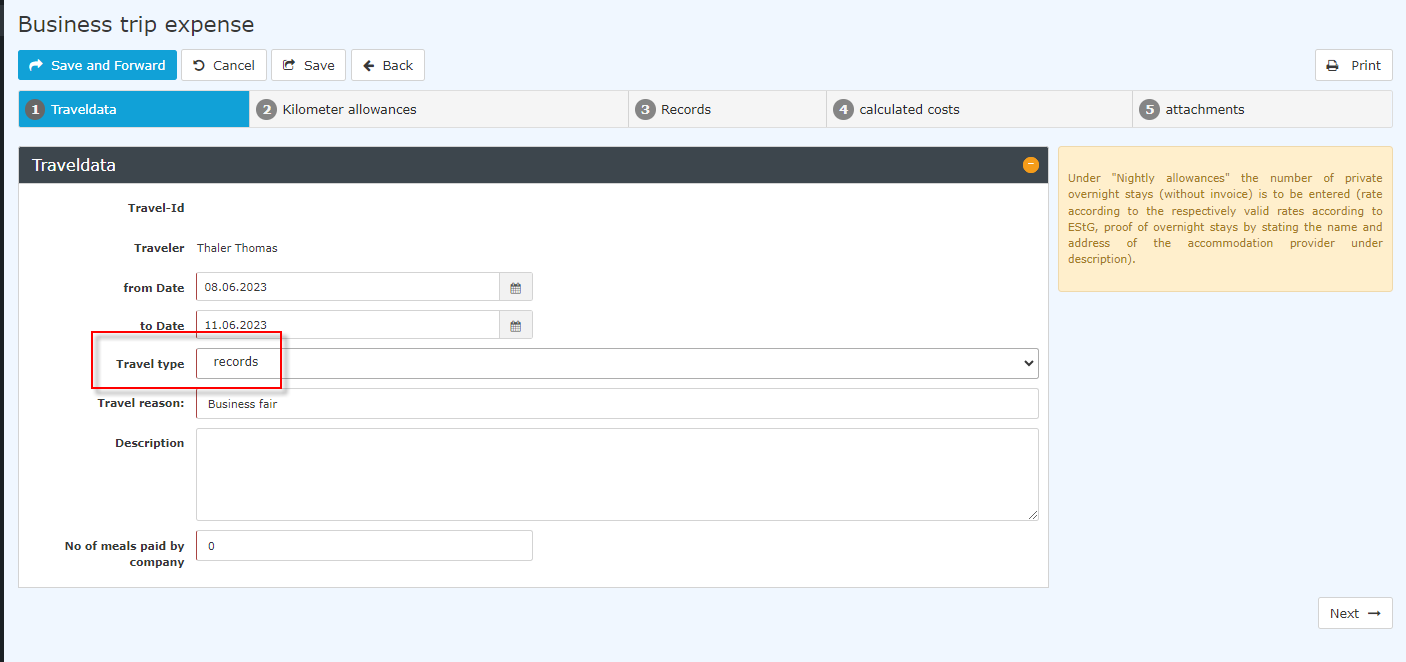This screenshot has height=662, width=1406.
Task: Click into the Description text area
Action: [617, 474]
